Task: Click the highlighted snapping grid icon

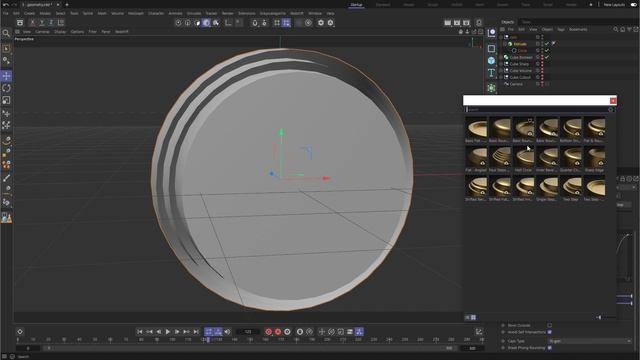Action: 287,23
